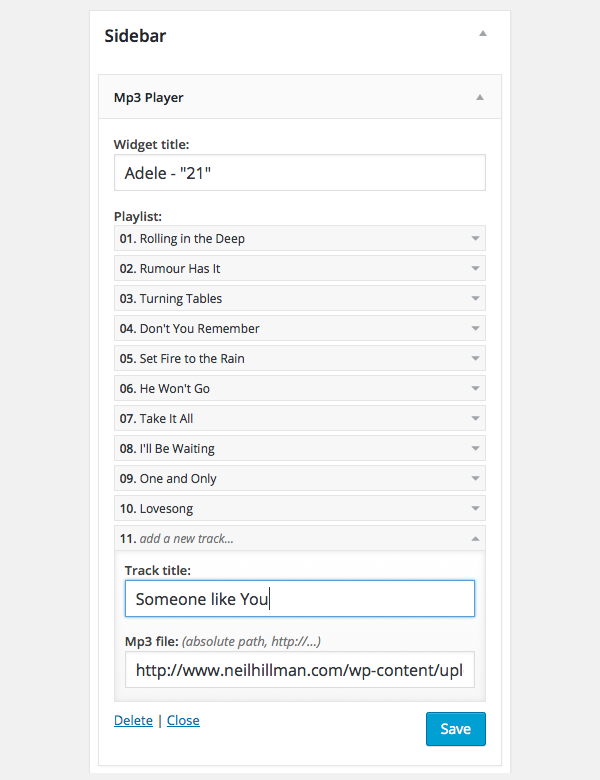Expand track 05 Set Fire to the Rain arrow
The width and height of the screenshot is (600, 780).
pos(475,359)
